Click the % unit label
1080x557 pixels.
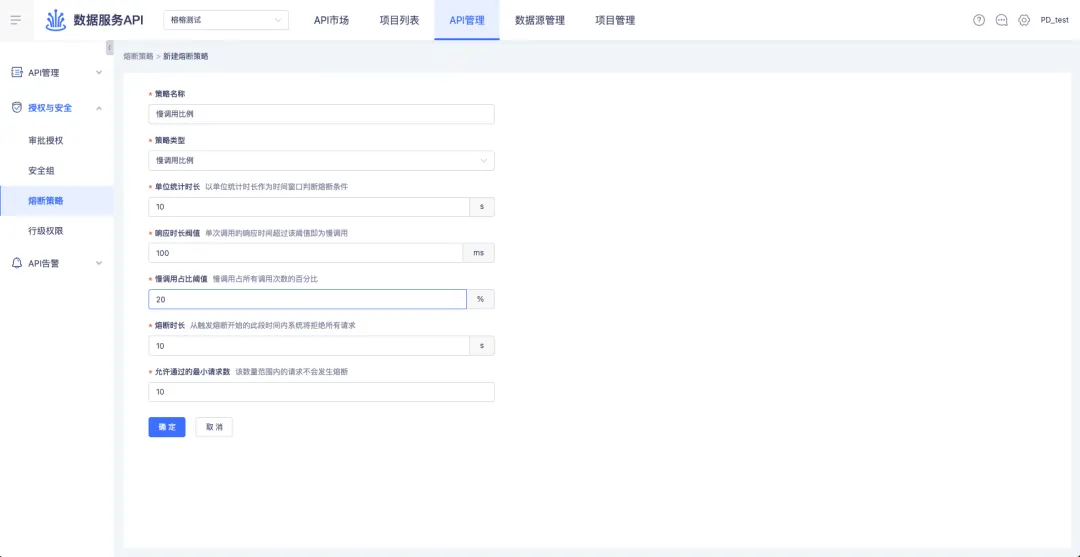(481, 299)
